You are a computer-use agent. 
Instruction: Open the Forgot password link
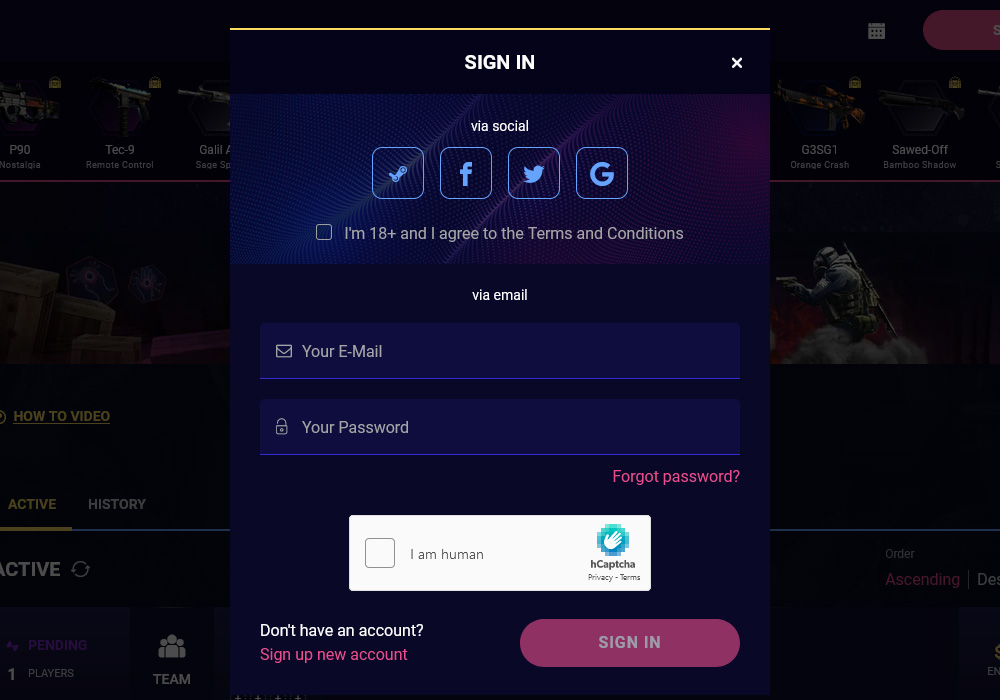pyautogui.click(x=676, y=476)
